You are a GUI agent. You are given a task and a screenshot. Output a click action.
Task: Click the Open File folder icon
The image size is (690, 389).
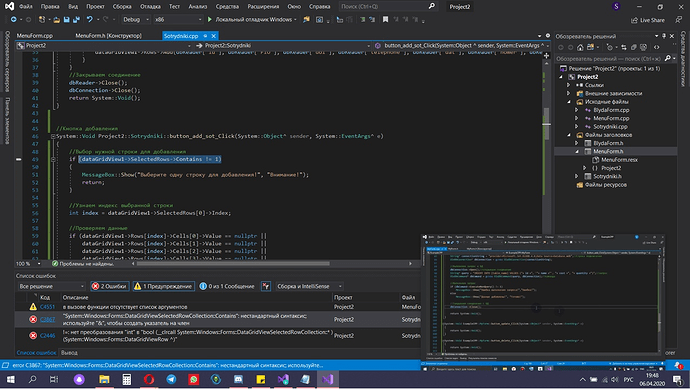(x=56, y=20)
